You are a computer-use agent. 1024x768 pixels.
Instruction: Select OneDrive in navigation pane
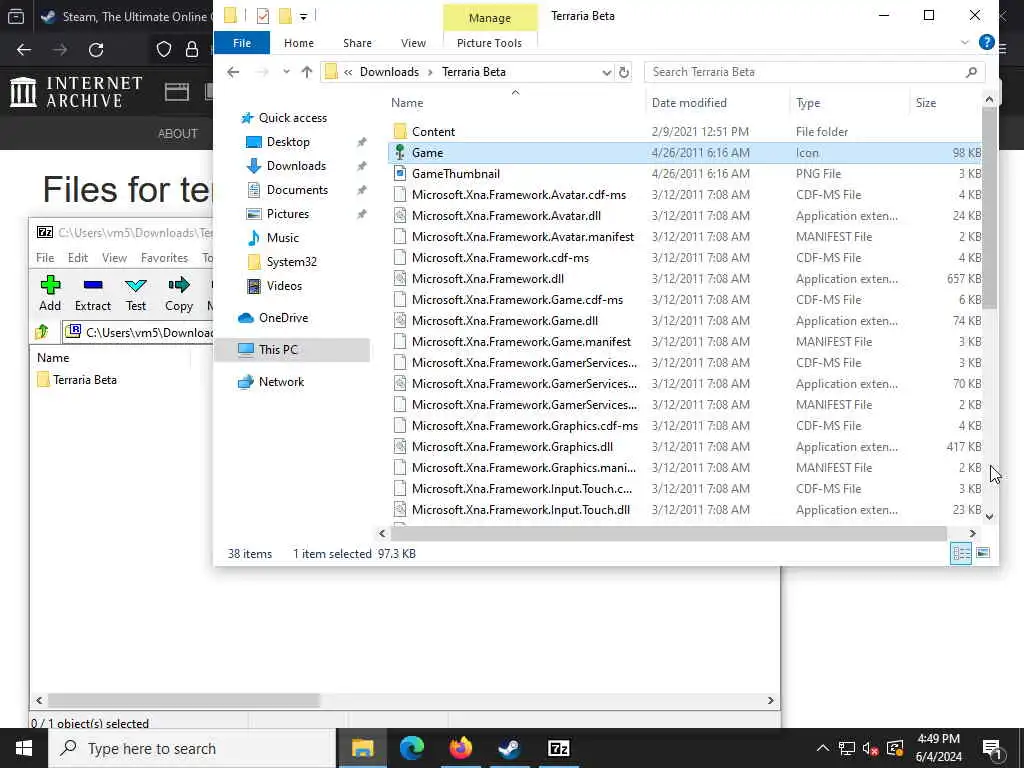(283, 318)
